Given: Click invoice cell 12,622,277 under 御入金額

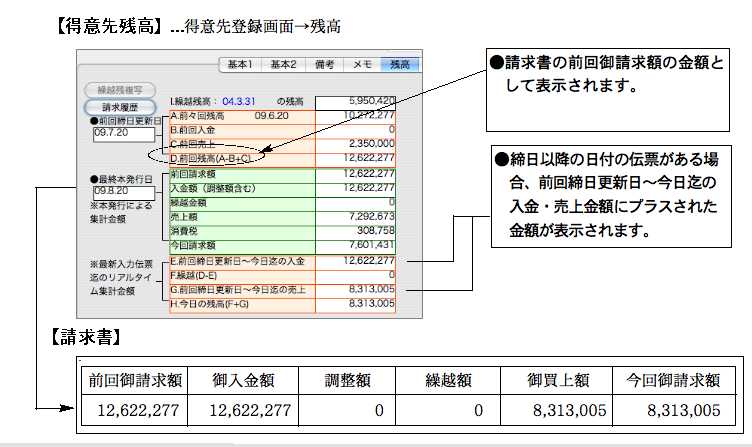Looking at the screenshot, I should click(x=243, y=411).
